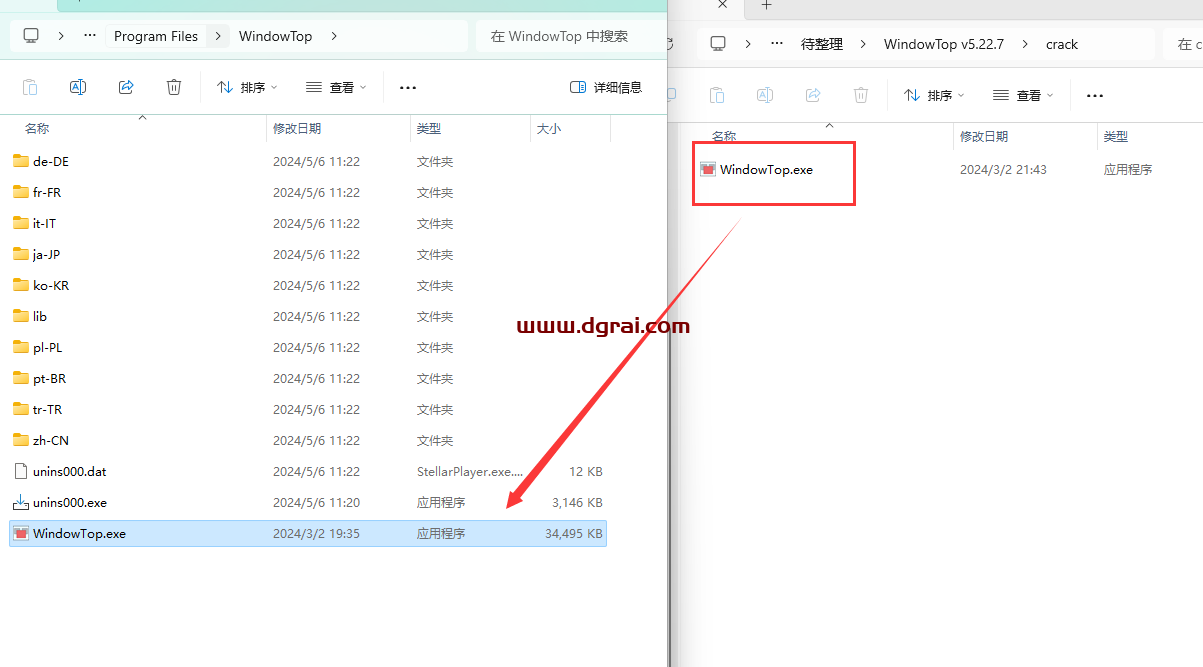1203x667 pixels.
Task: Sort by 修改日期 column in right window
Action: [x=984, y=136]
